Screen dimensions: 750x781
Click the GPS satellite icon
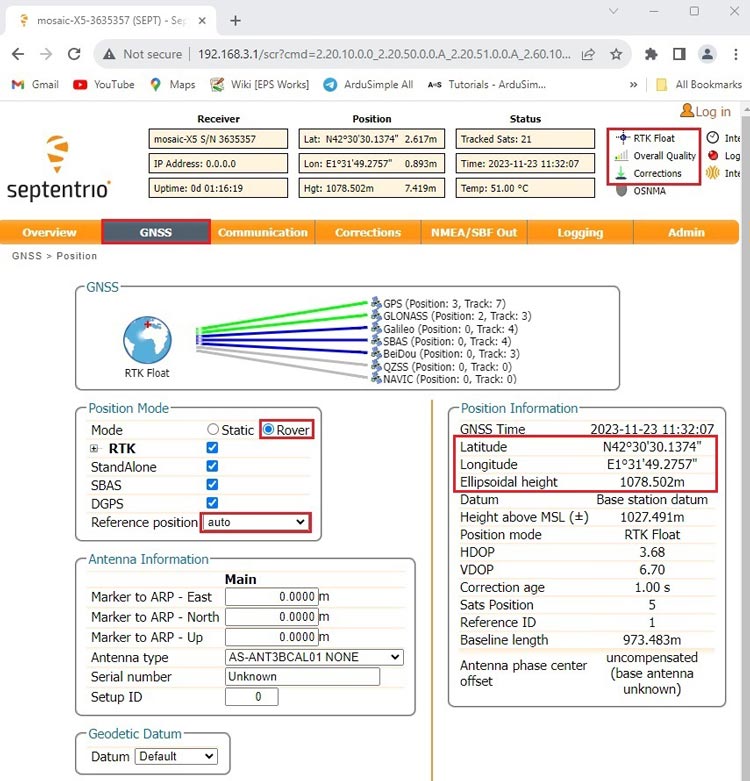(376, 303)
